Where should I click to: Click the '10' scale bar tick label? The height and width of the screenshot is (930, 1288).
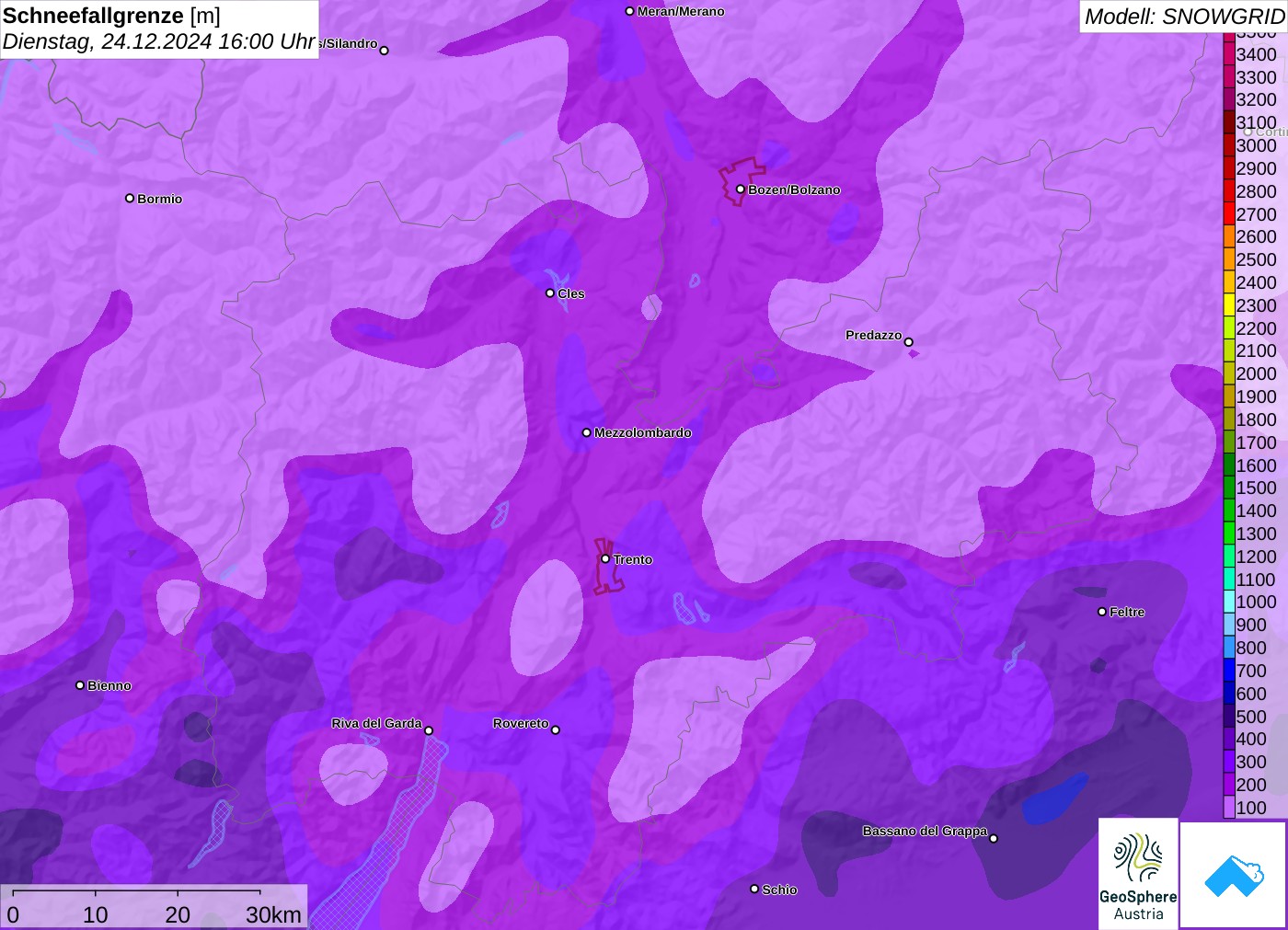pos(96,915)
